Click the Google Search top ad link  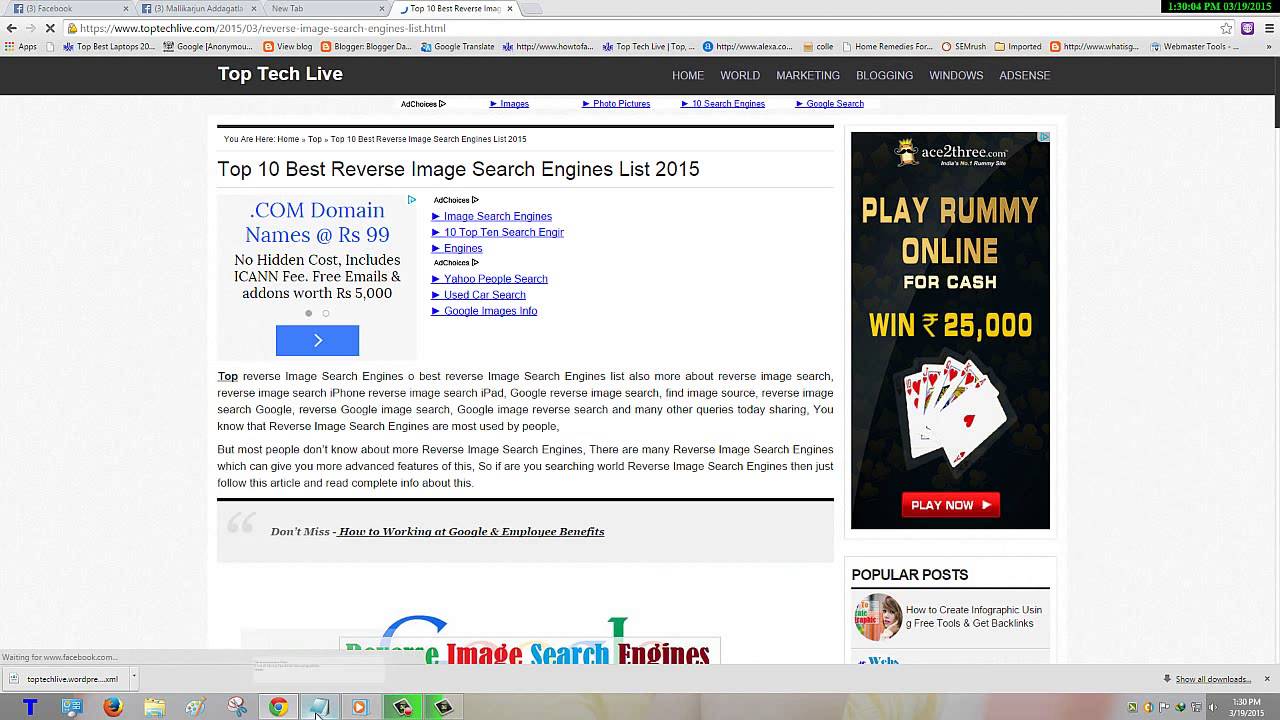coord(830,104)
